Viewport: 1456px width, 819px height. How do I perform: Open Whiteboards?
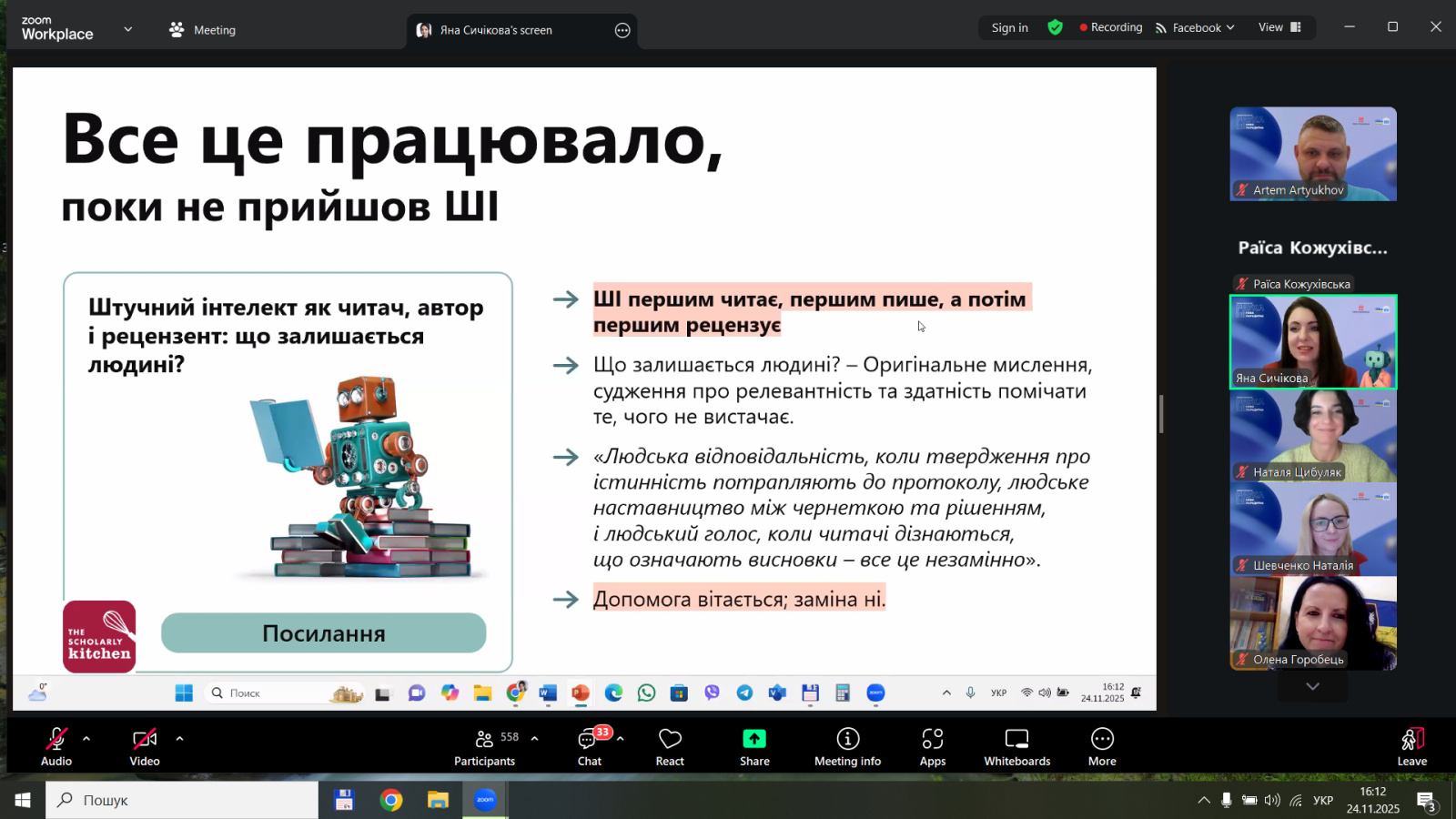1016,746
